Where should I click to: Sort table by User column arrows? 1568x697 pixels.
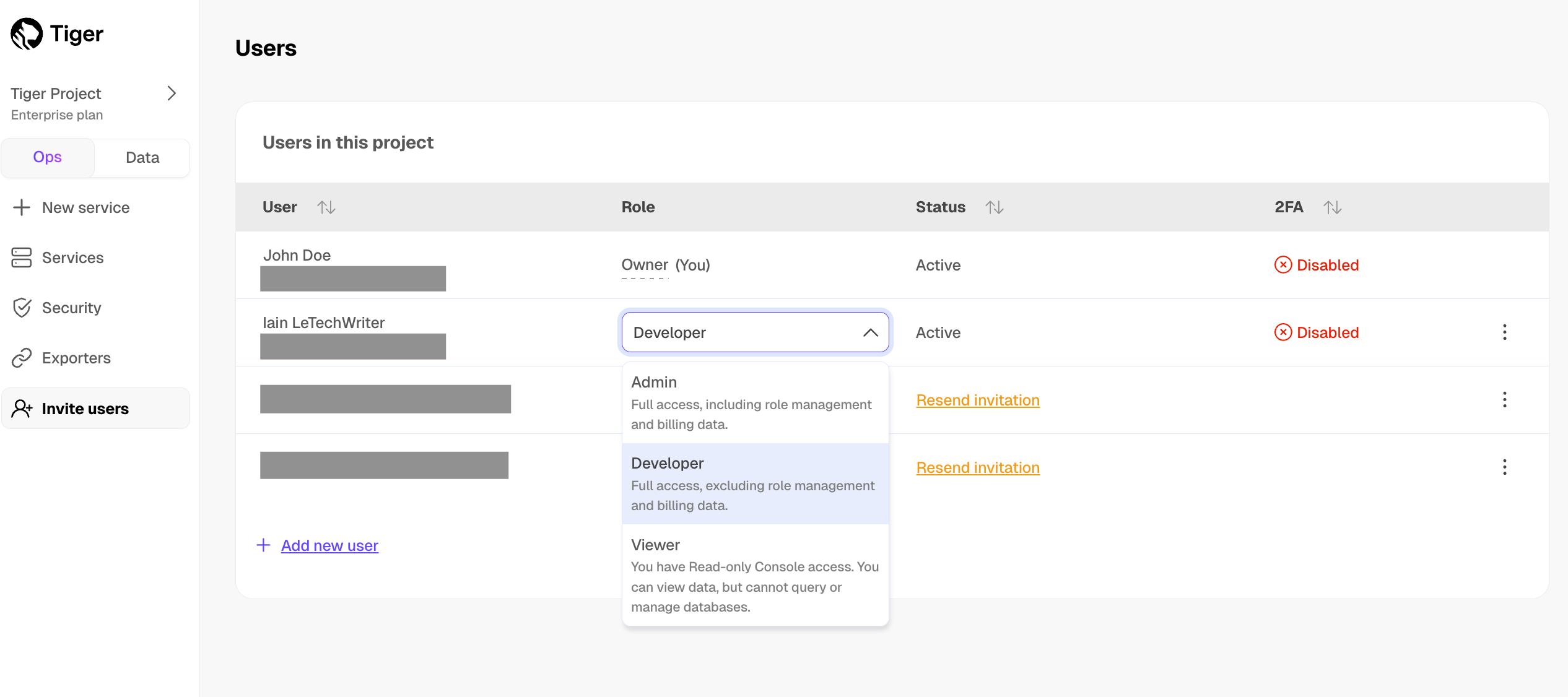(326, 207)
